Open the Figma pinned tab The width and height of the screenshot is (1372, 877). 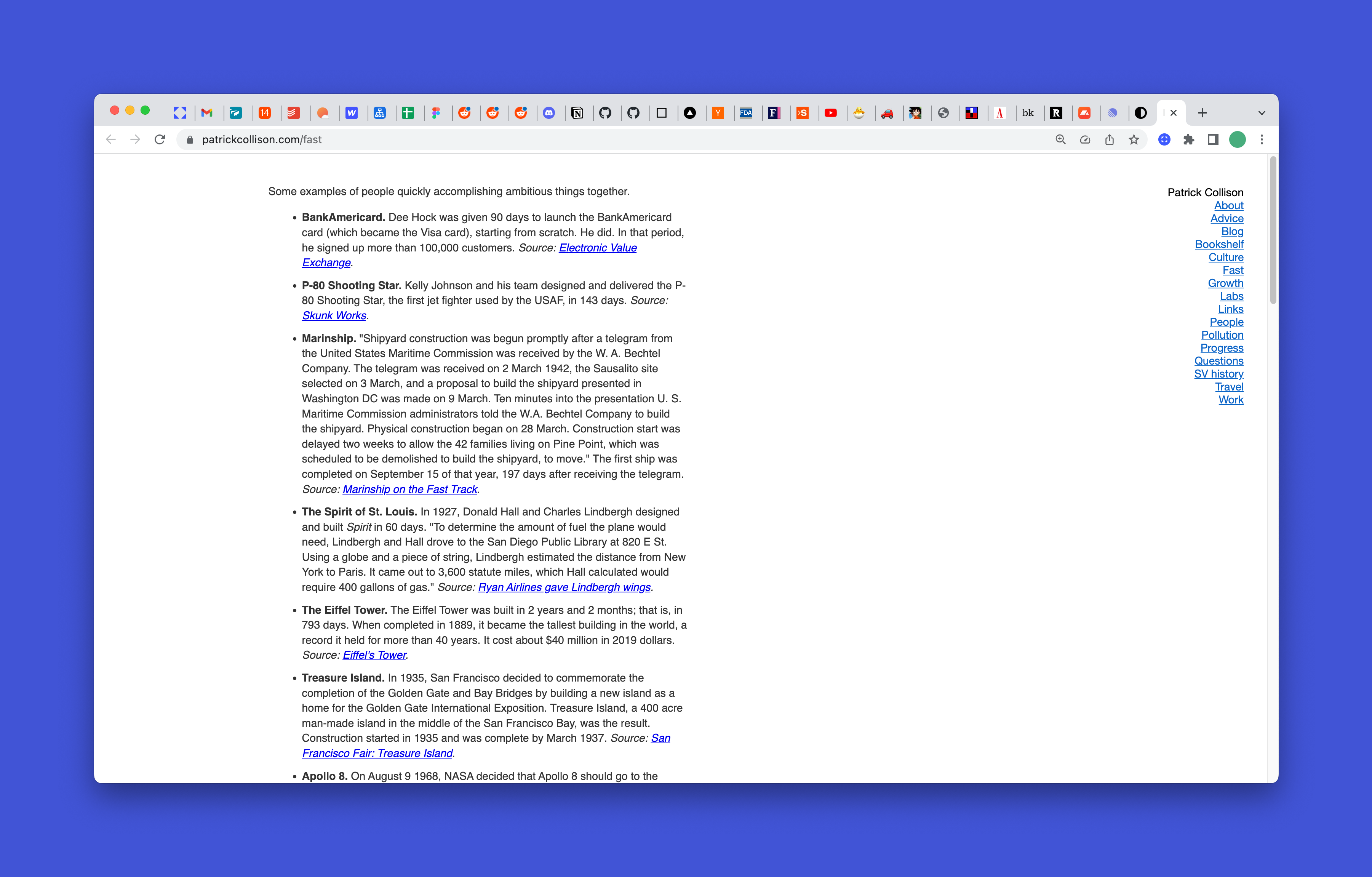coord(436,112)
